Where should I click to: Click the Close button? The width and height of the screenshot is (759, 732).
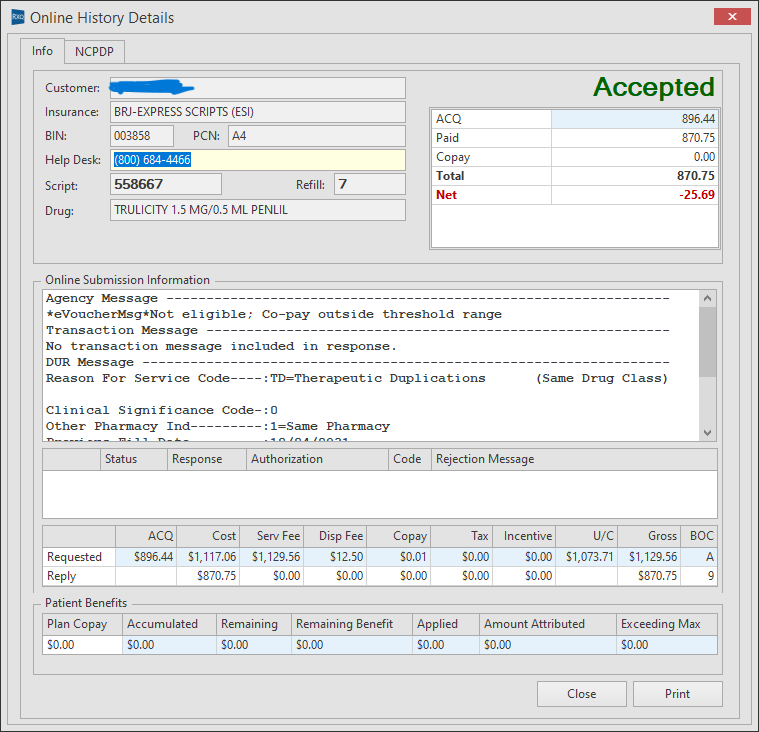(x=581, y=694)
